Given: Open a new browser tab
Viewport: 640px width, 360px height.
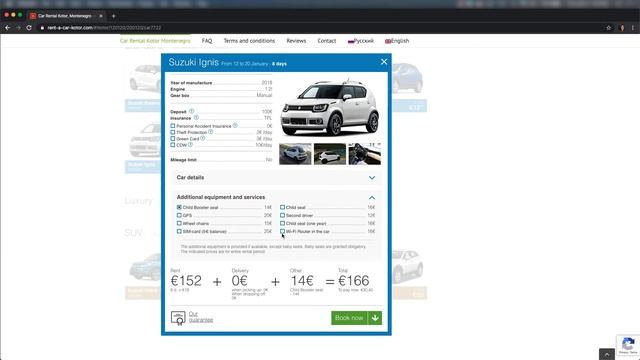Looking at the screenshot, I should pos(113,16).
